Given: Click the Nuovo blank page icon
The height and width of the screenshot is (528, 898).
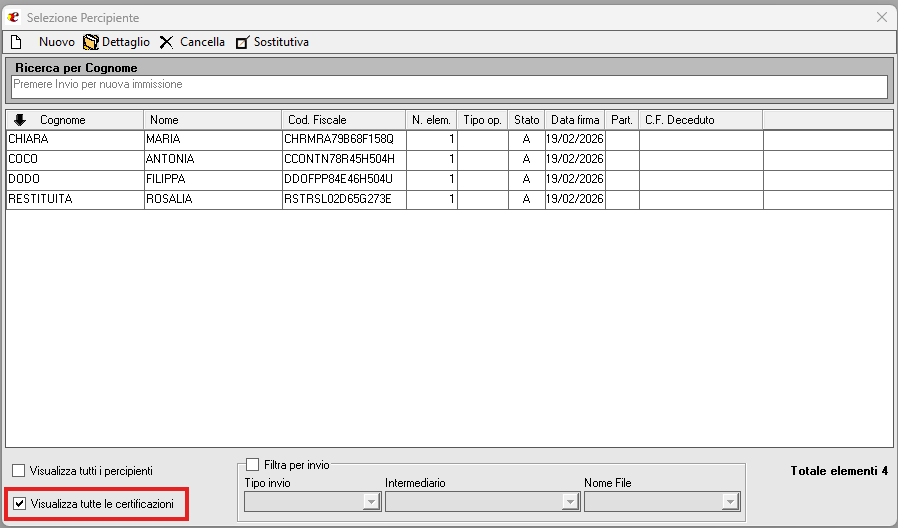Looking at the screenshot, I should (16, 42).
